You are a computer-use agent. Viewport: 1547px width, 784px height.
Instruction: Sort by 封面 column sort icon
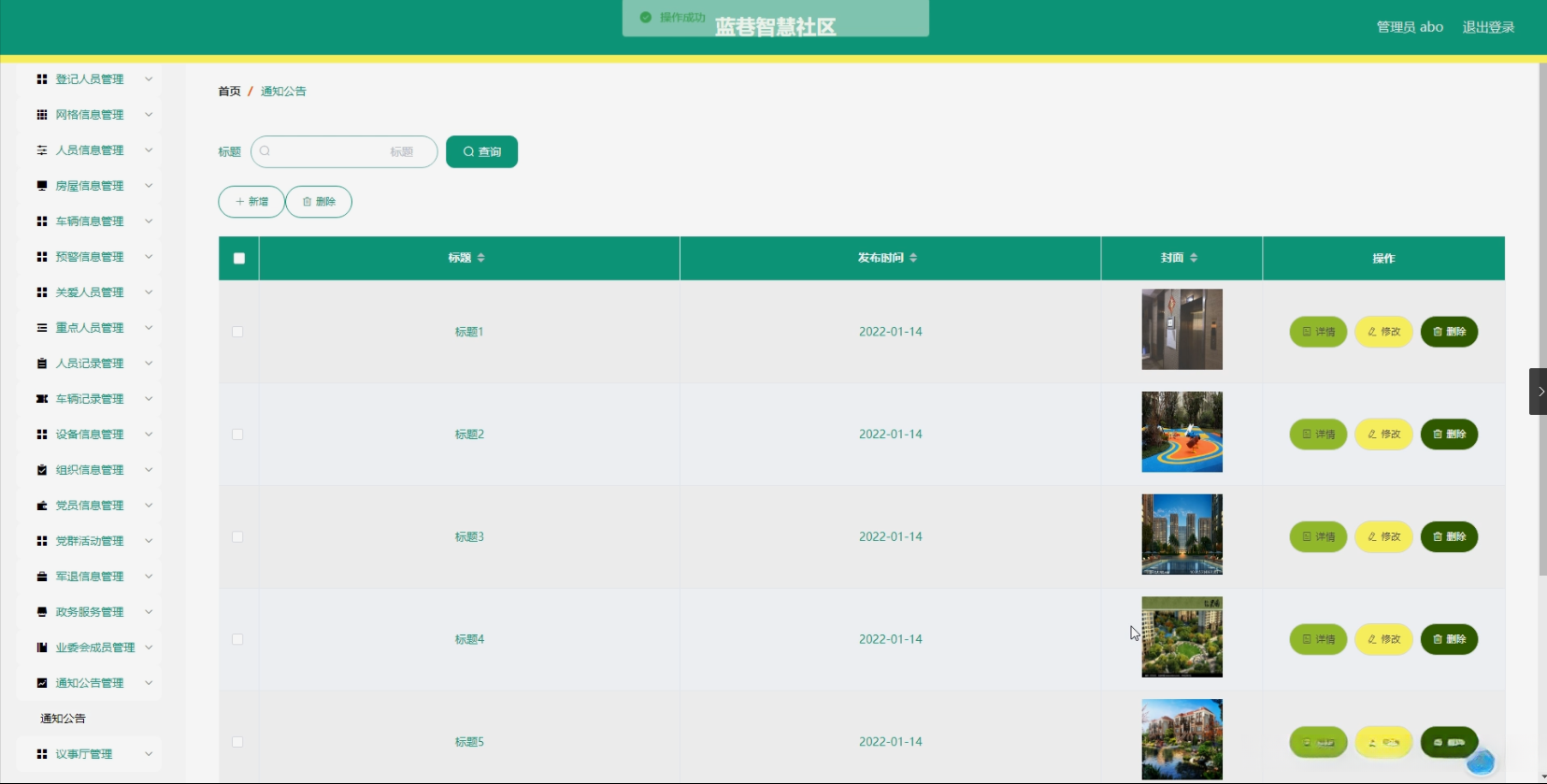(x=1194, y=258)
